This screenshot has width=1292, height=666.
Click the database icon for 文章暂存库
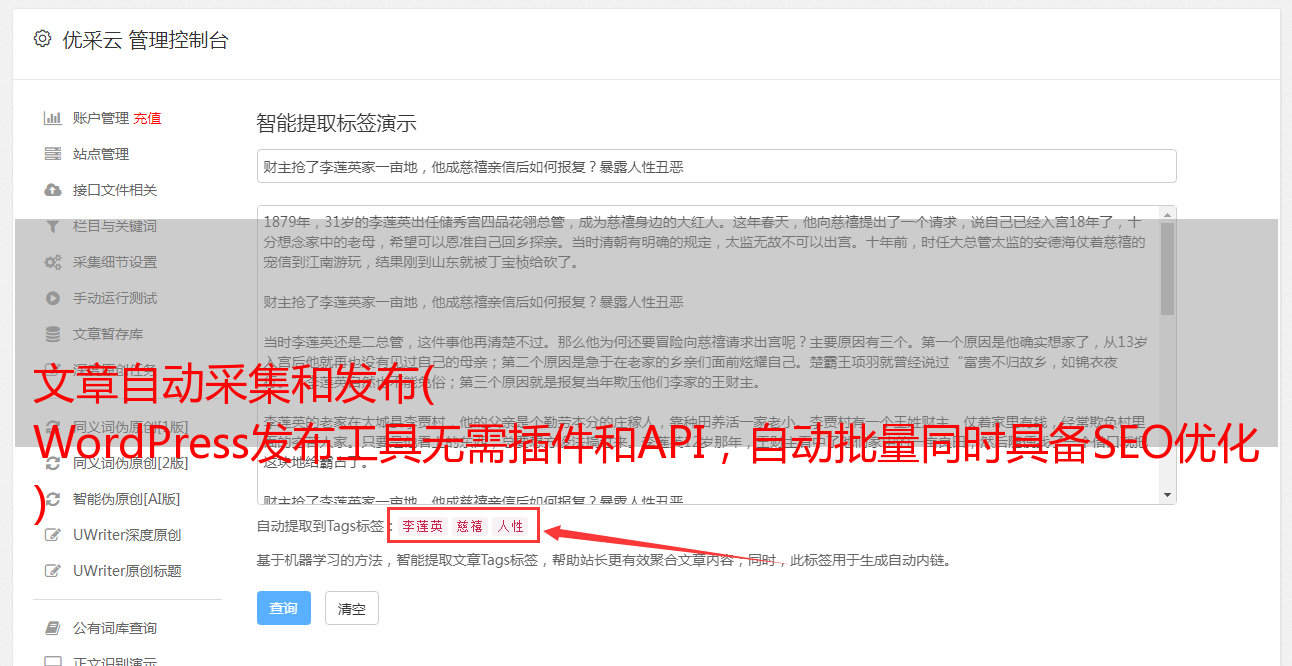pos(53,334)
